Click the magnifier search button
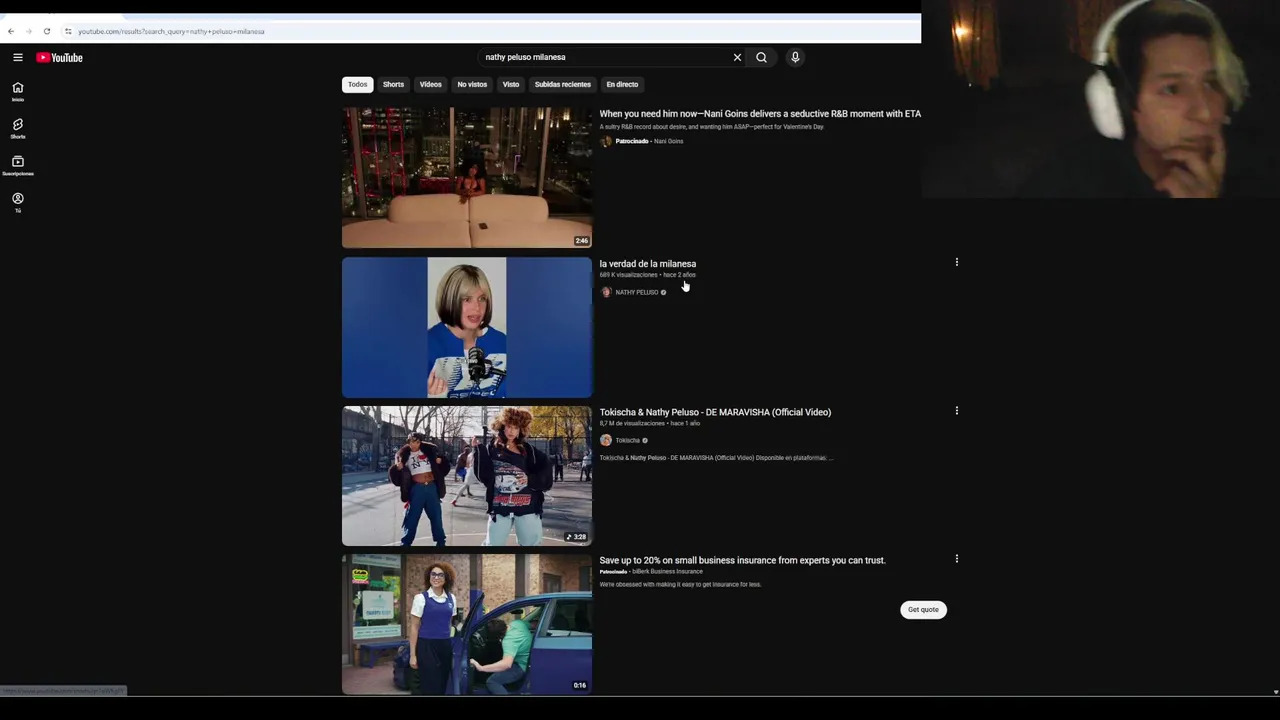This screenshot has width=1280, height=720. pos(761,57)
